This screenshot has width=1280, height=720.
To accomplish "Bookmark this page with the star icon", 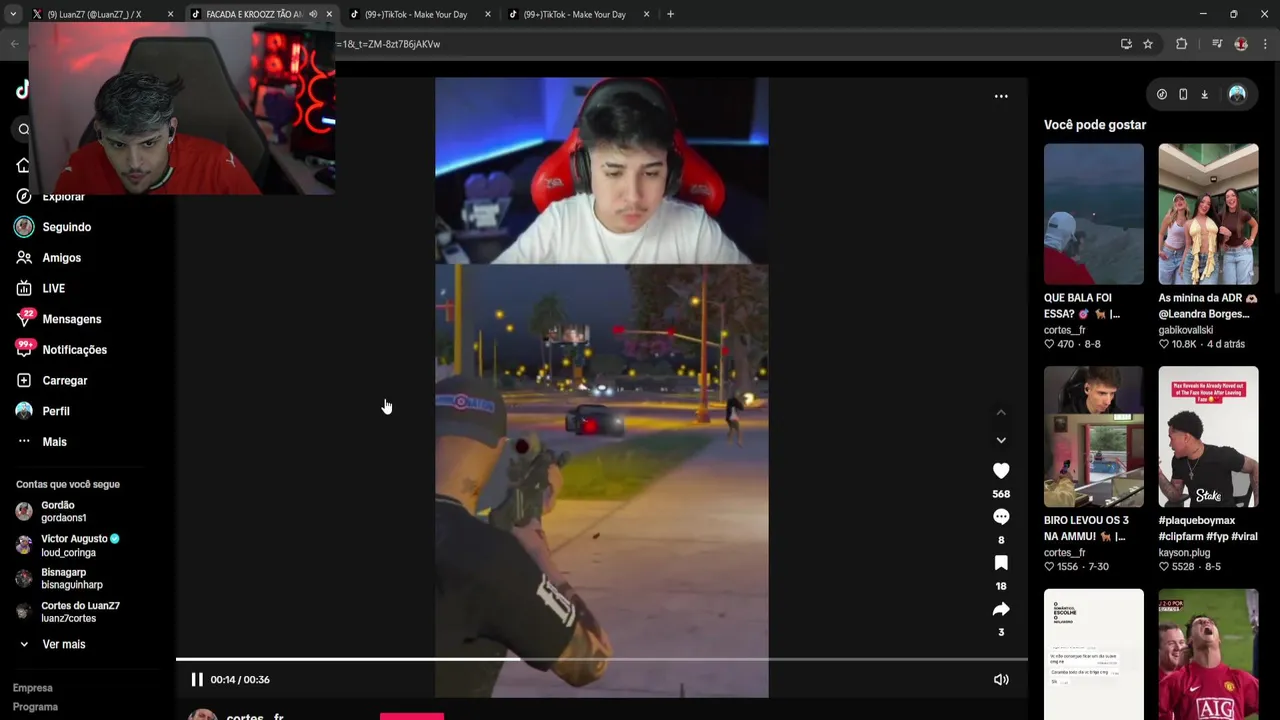I will click(x=1148, y=44).
